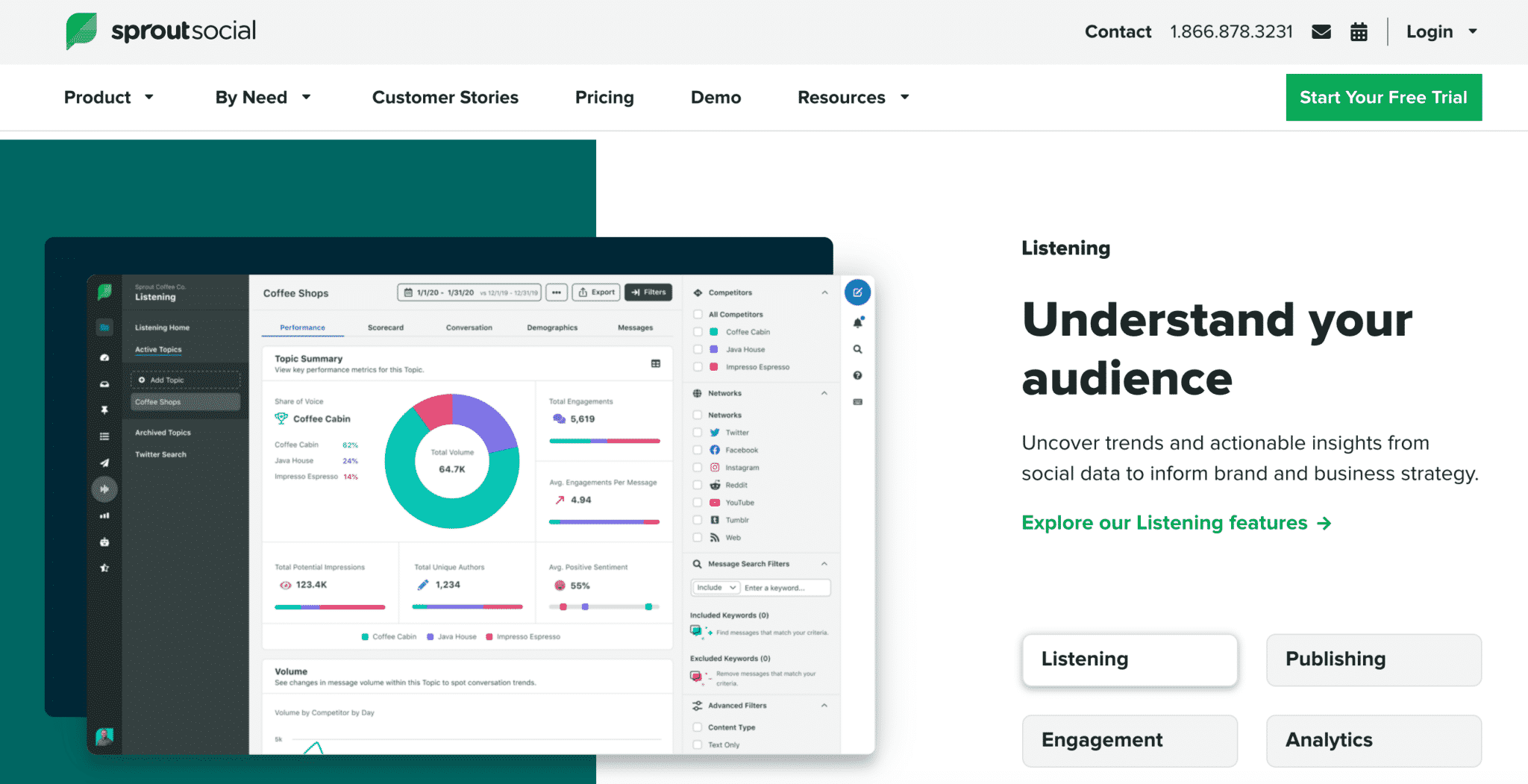Open the help question mark icon
The width and height of the screenshot is (1528, 784).
point(858,375)
